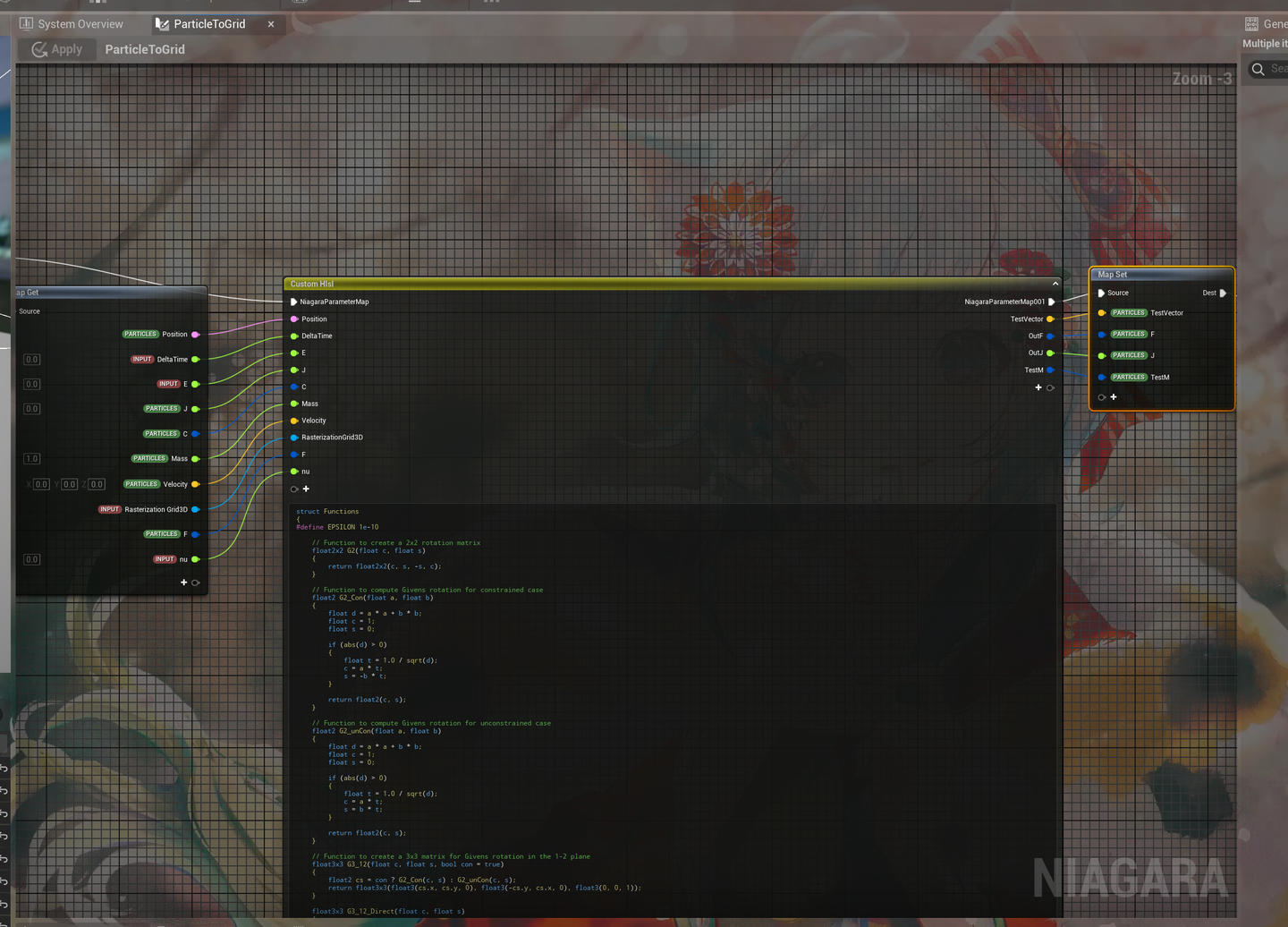Select the ParticleToGrid tab
The width and height of the screenshot is (1288, 927).
(x=208, y=24)
